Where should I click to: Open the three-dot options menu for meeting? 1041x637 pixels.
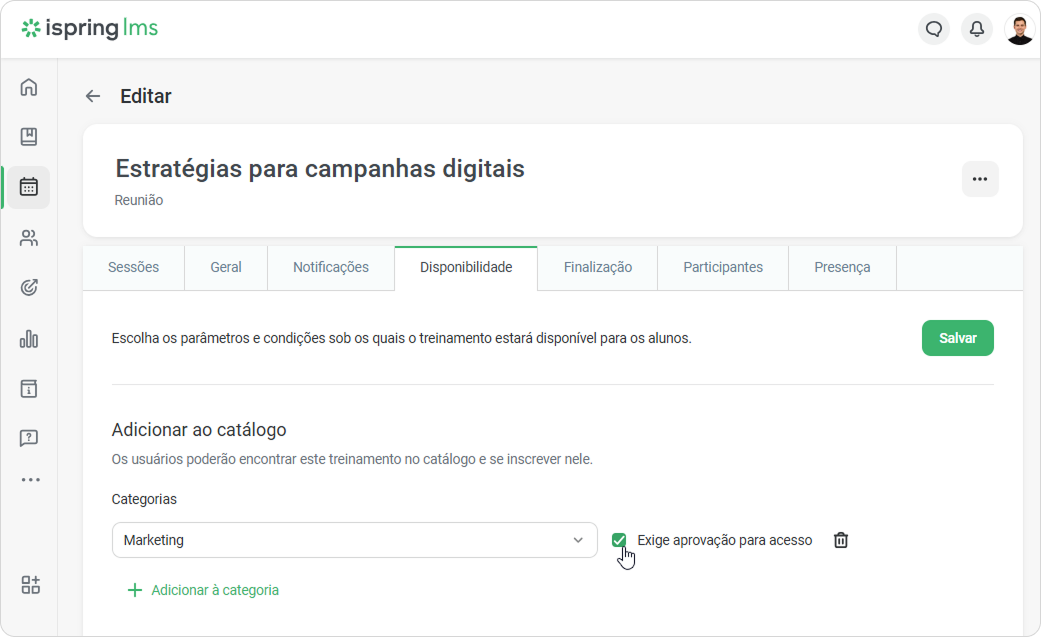pos(980,179)
